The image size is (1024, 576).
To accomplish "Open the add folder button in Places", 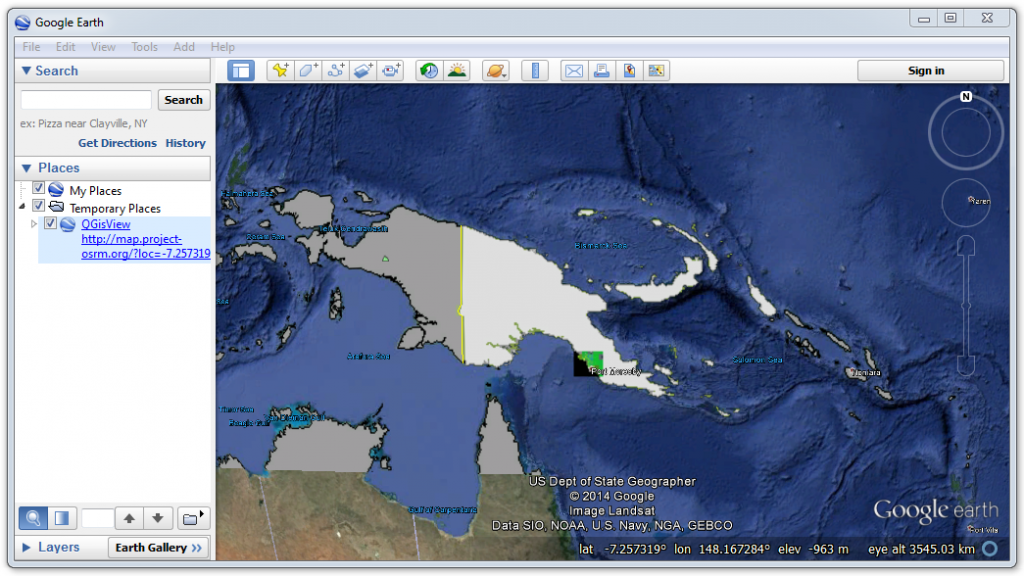I will coord(193,519).
